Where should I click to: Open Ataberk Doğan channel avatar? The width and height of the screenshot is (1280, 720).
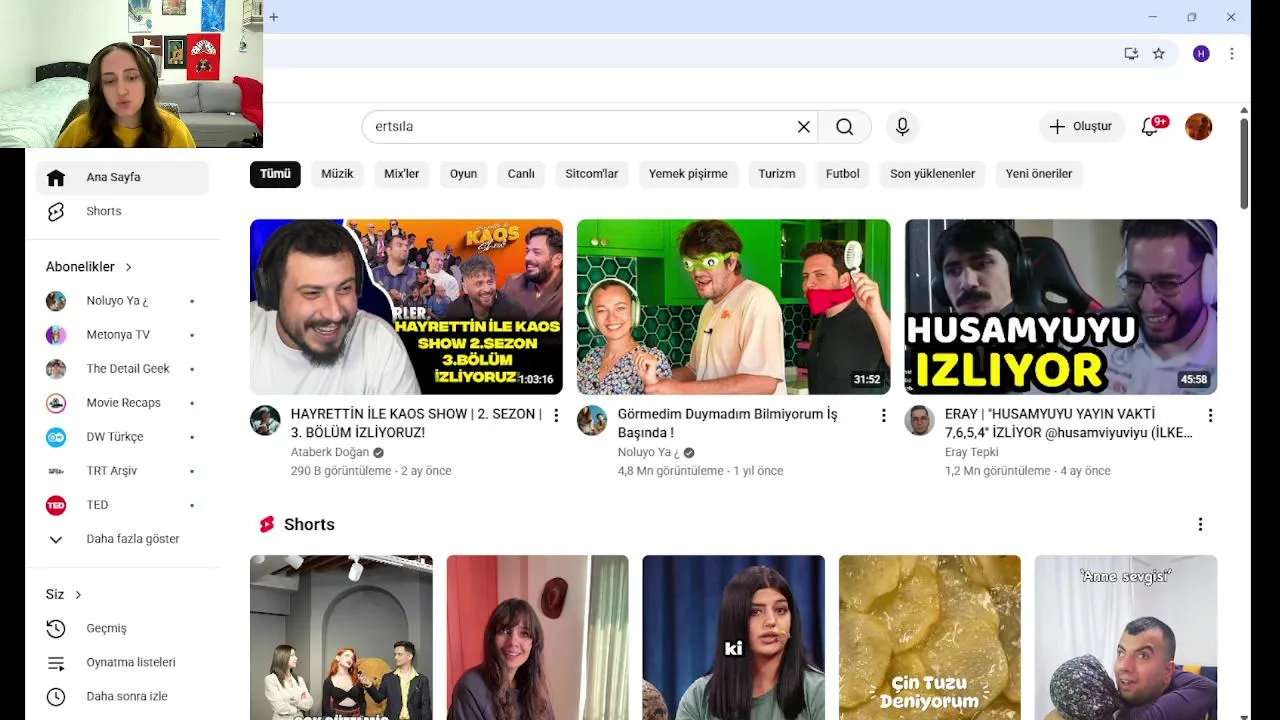point(265,420)
